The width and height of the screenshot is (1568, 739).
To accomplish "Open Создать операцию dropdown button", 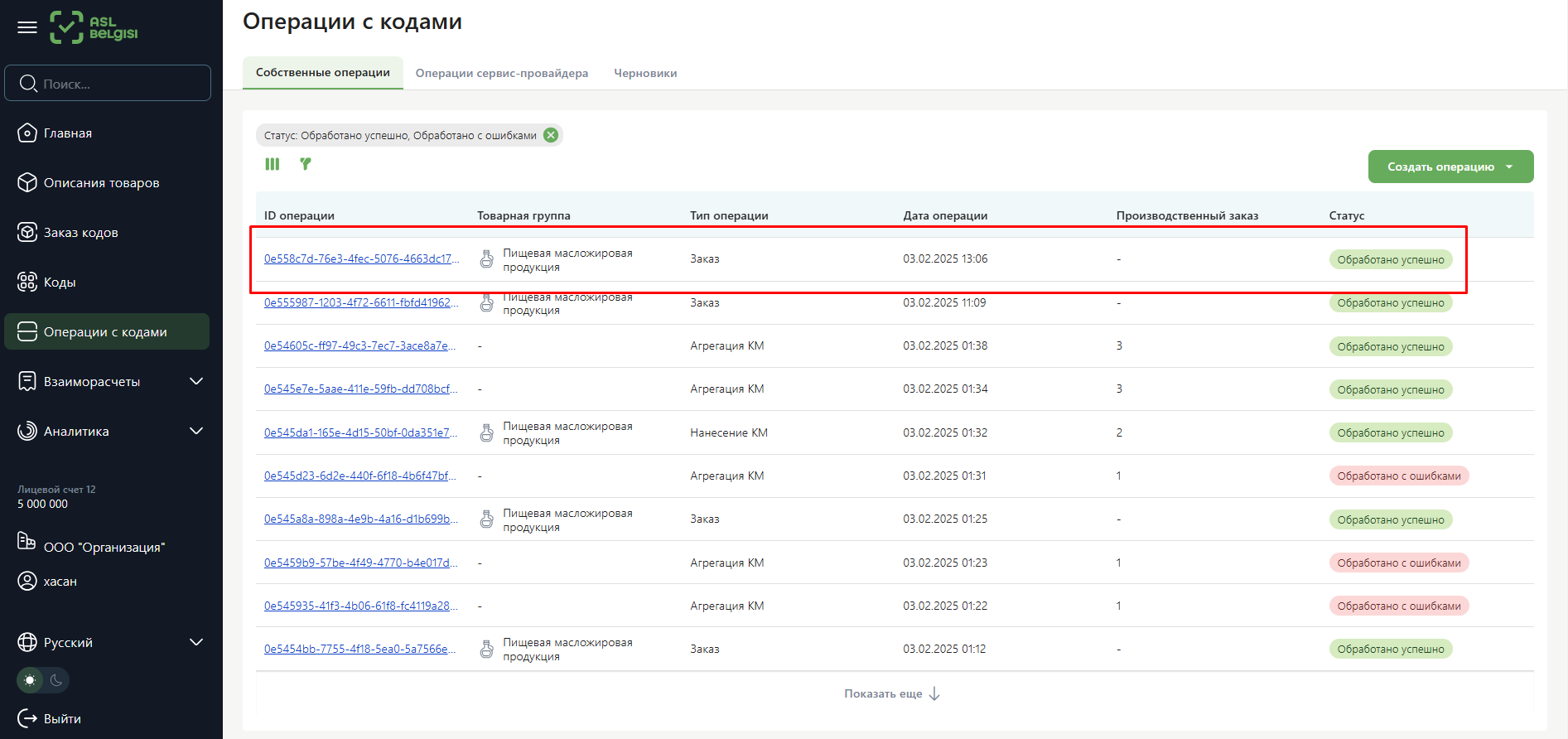I will (1450, 167).
